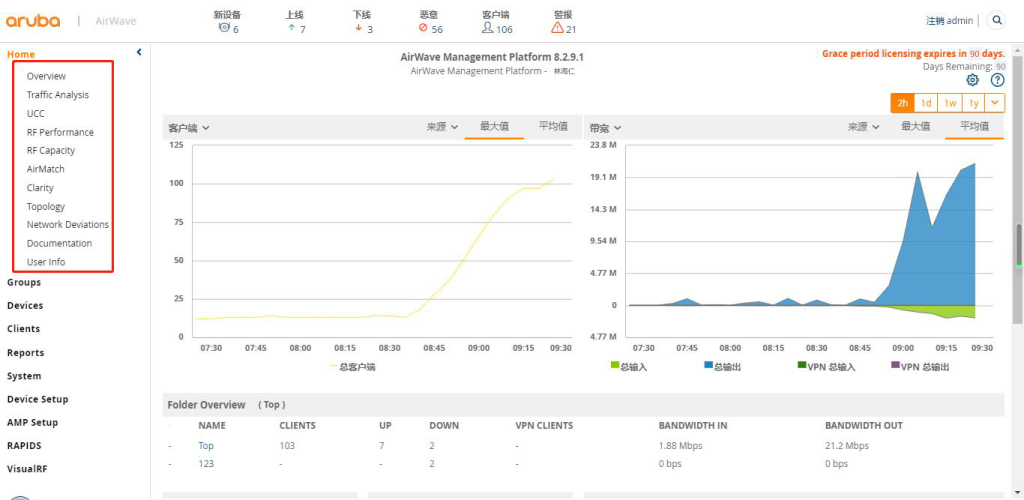This screenshot has height=500, width=1024.
Task: Collapse the left navigation sidebar arrow
Action: pyautogui.click(x=139, y=52)
